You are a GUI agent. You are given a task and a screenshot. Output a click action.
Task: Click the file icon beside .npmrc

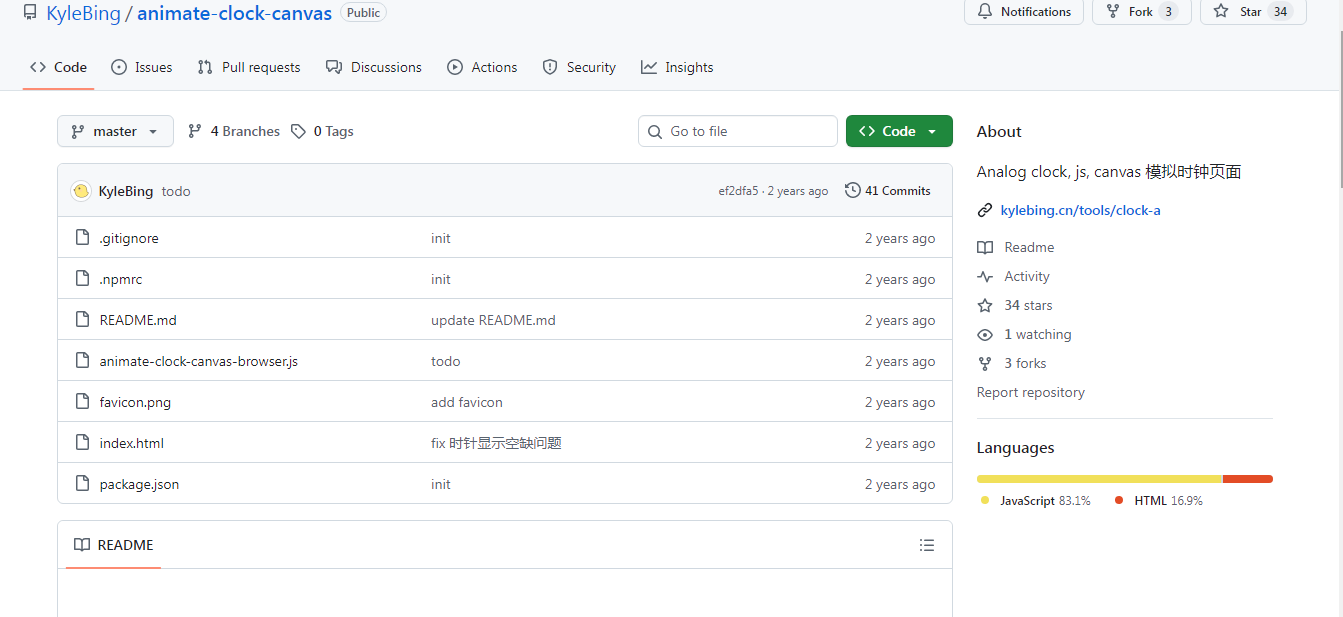click(x=82, y=279)
